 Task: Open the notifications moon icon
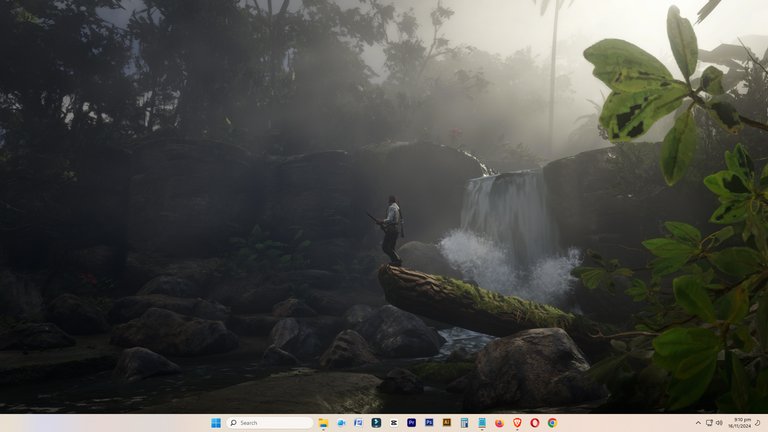tap(758, 423)
